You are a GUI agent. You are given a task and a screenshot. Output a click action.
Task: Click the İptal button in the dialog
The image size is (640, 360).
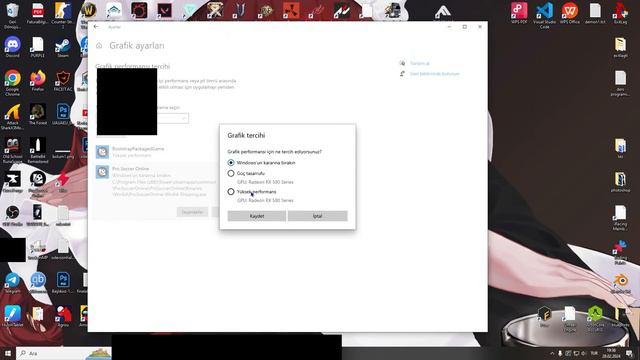click(318, 216)
